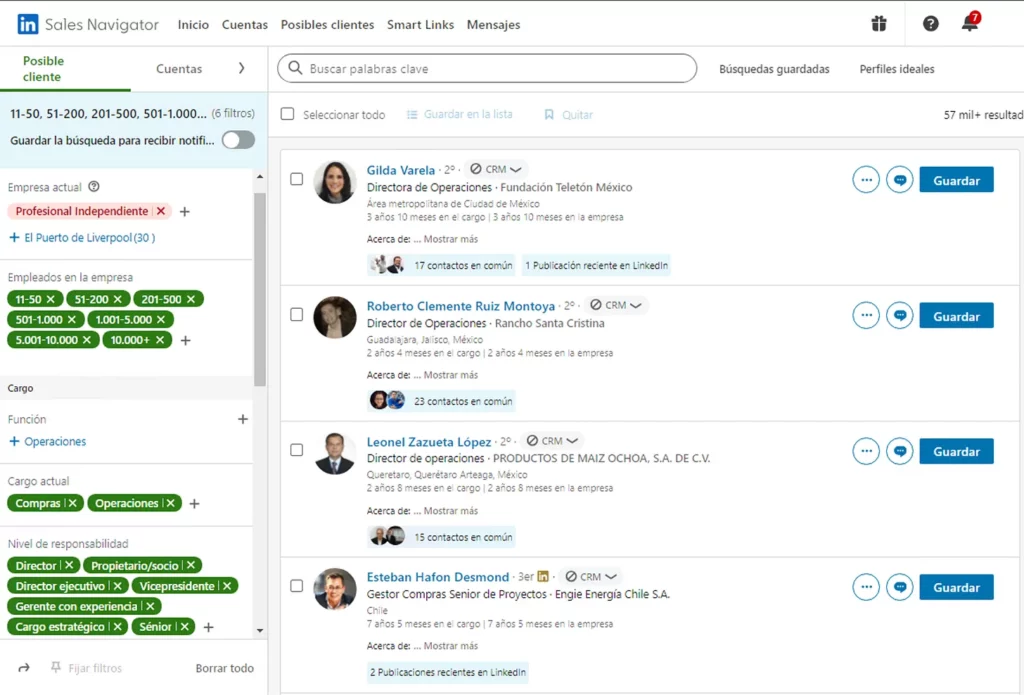The height and width of the screenshot is (695, 1024).
Task: Remove the 11-50 employees filter tag
Action: pos(50,299)
